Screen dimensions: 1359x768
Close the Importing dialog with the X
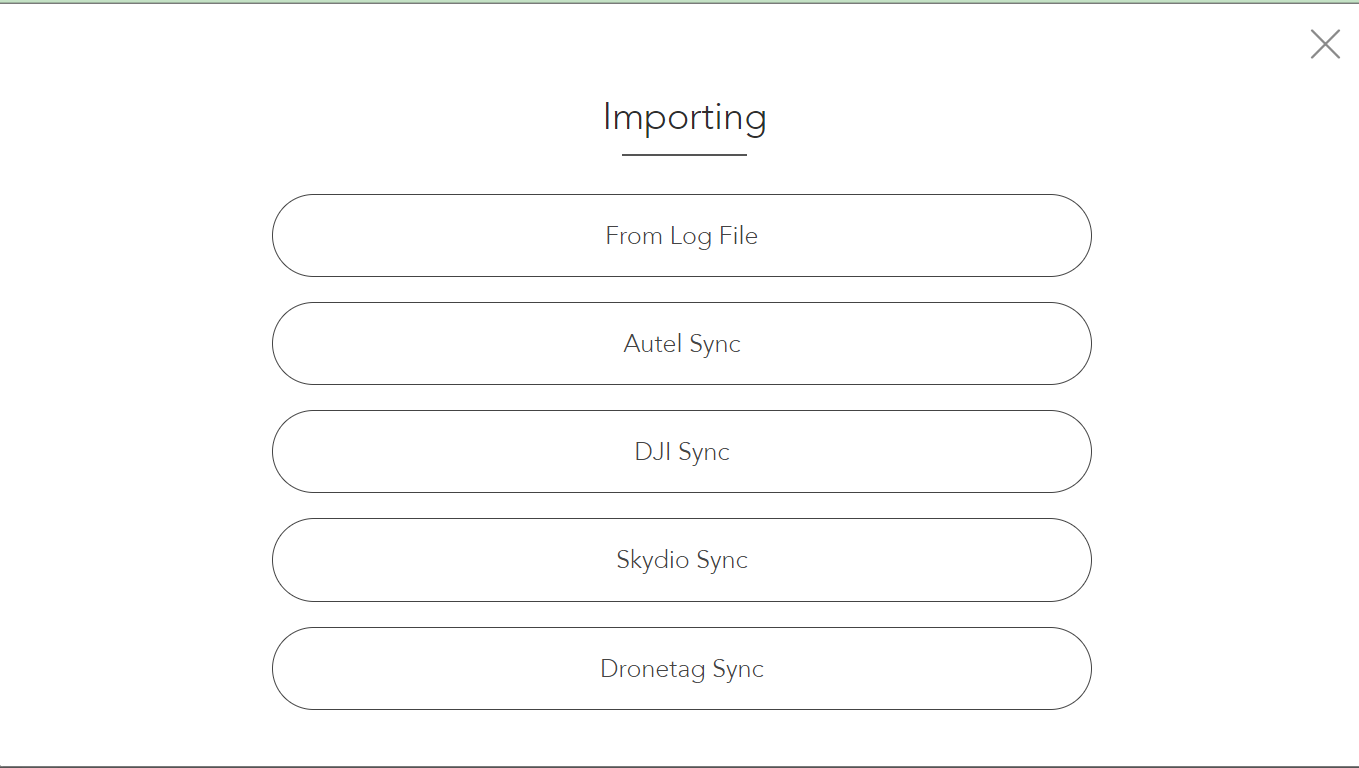point(1325,44)
